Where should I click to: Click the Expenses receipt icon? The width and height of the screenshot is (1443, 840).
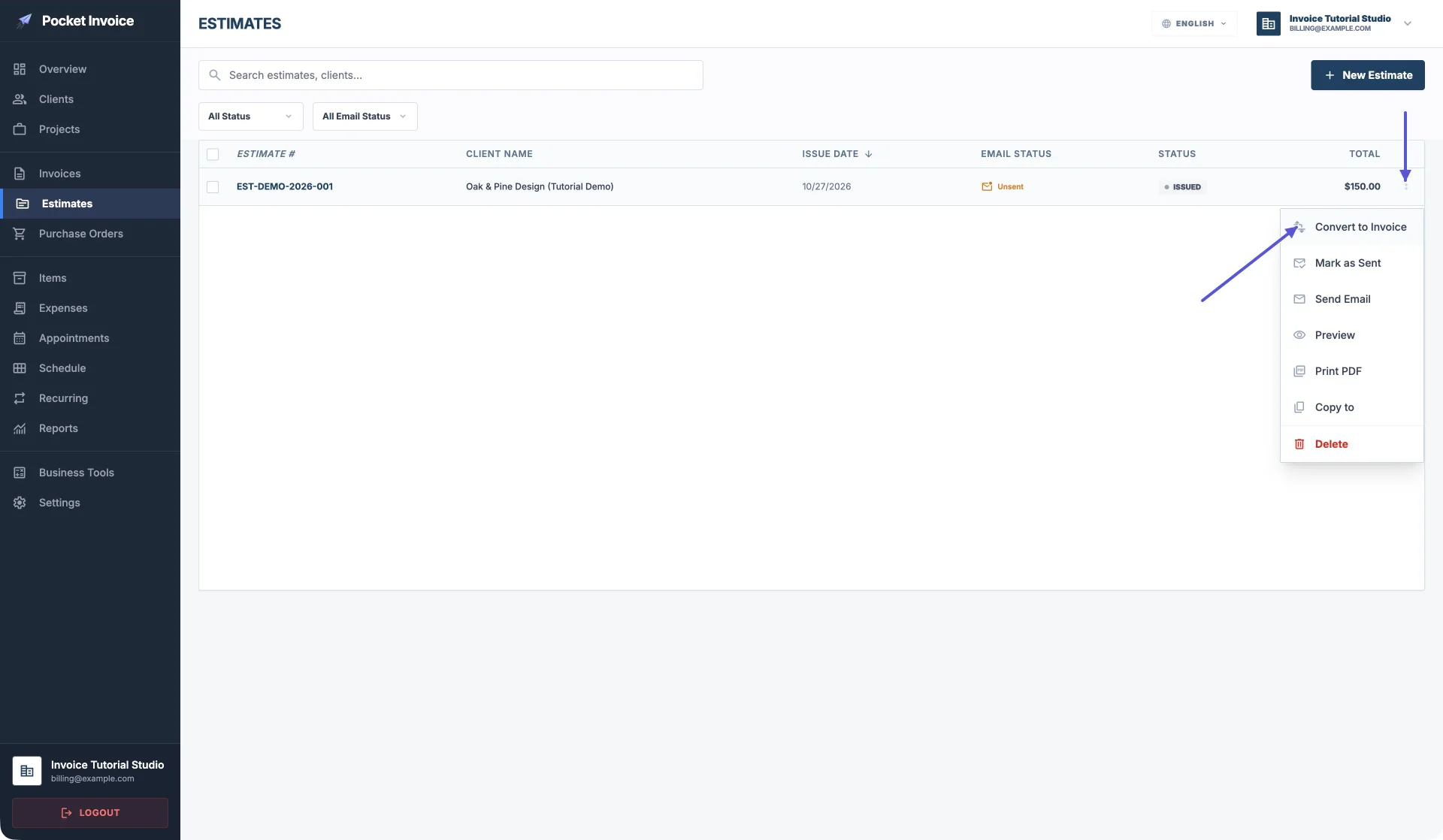click(20, 308)
